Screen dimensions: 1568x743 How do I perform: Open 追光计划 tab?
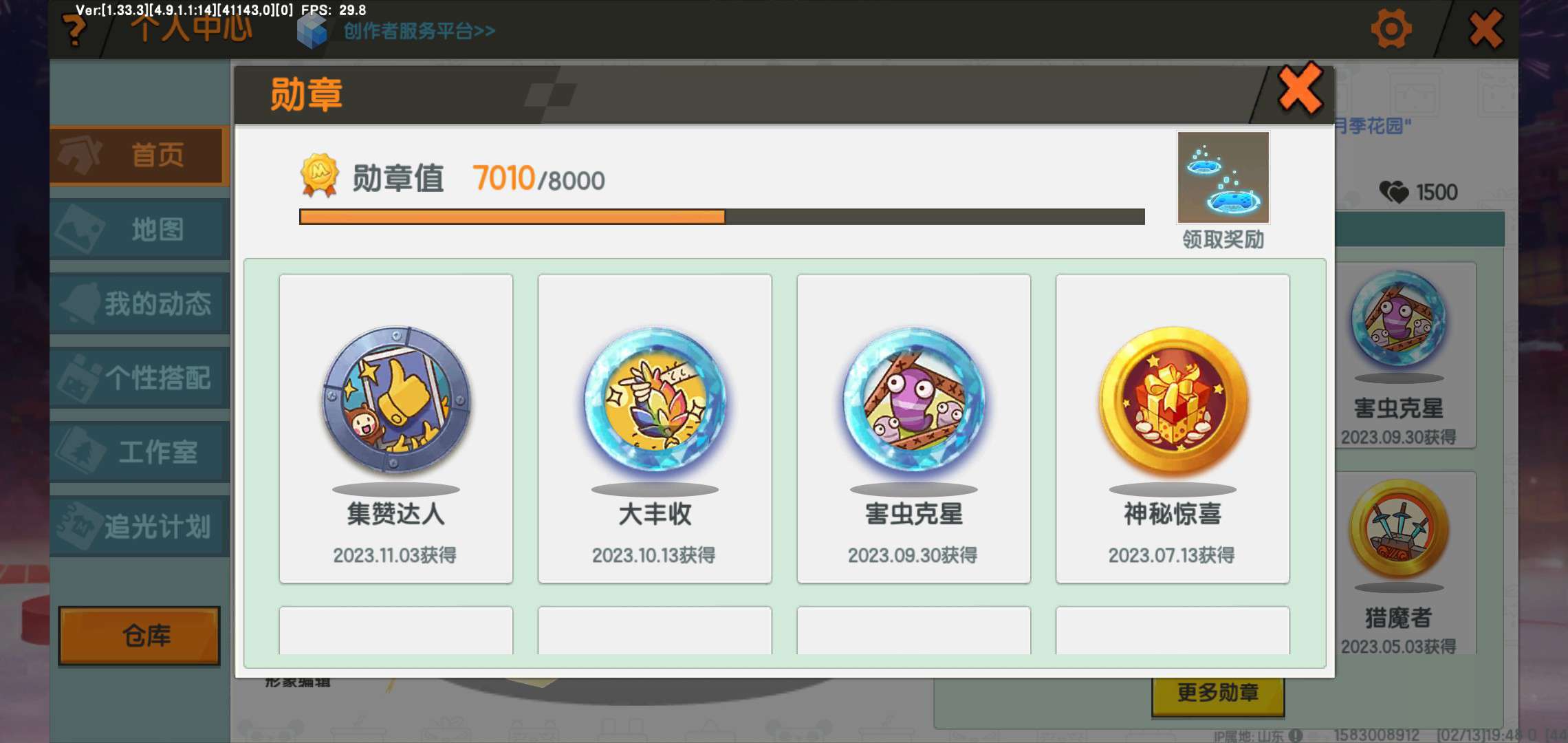[139, 527]
